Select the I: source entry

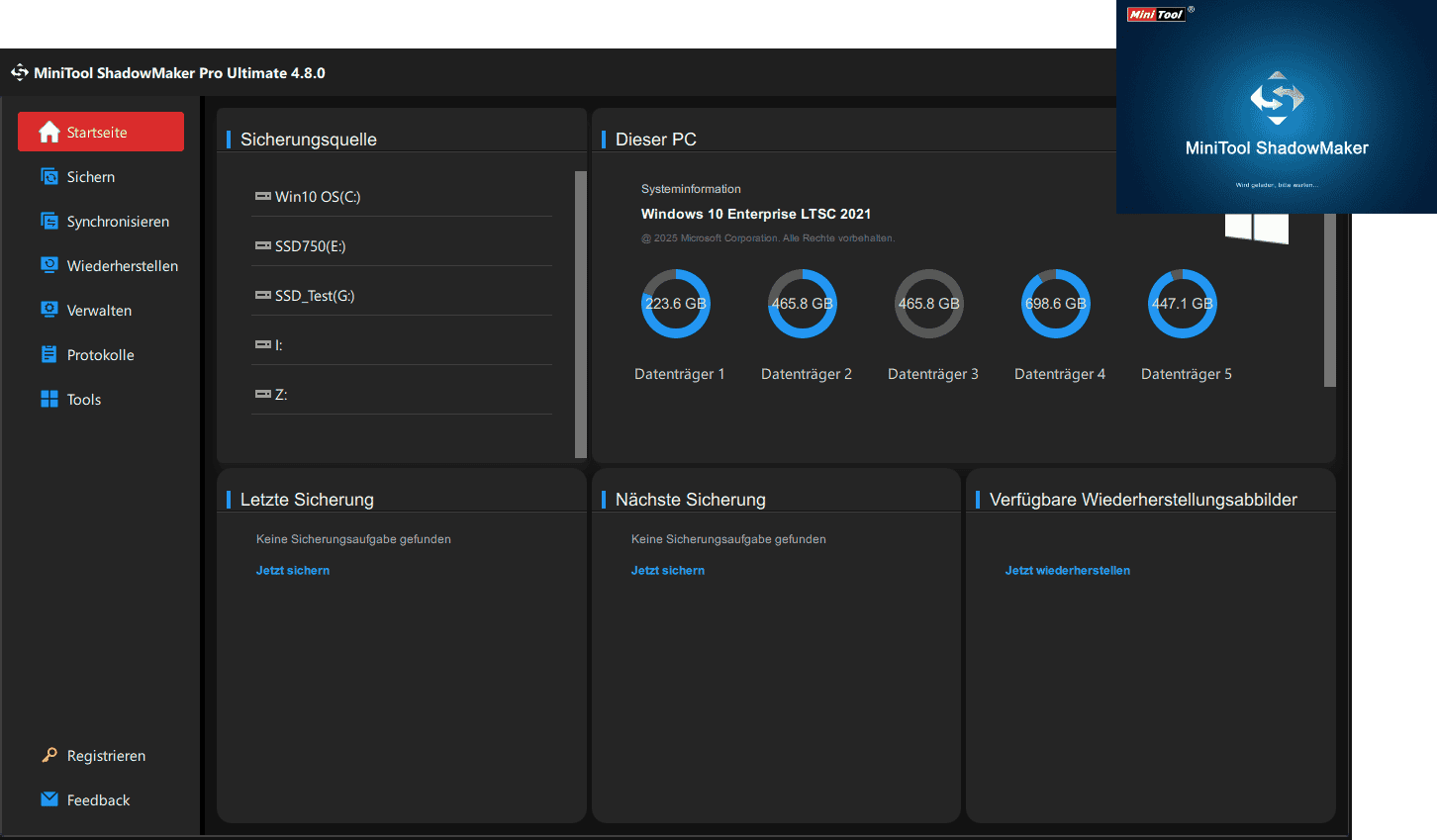pos(402,344)
